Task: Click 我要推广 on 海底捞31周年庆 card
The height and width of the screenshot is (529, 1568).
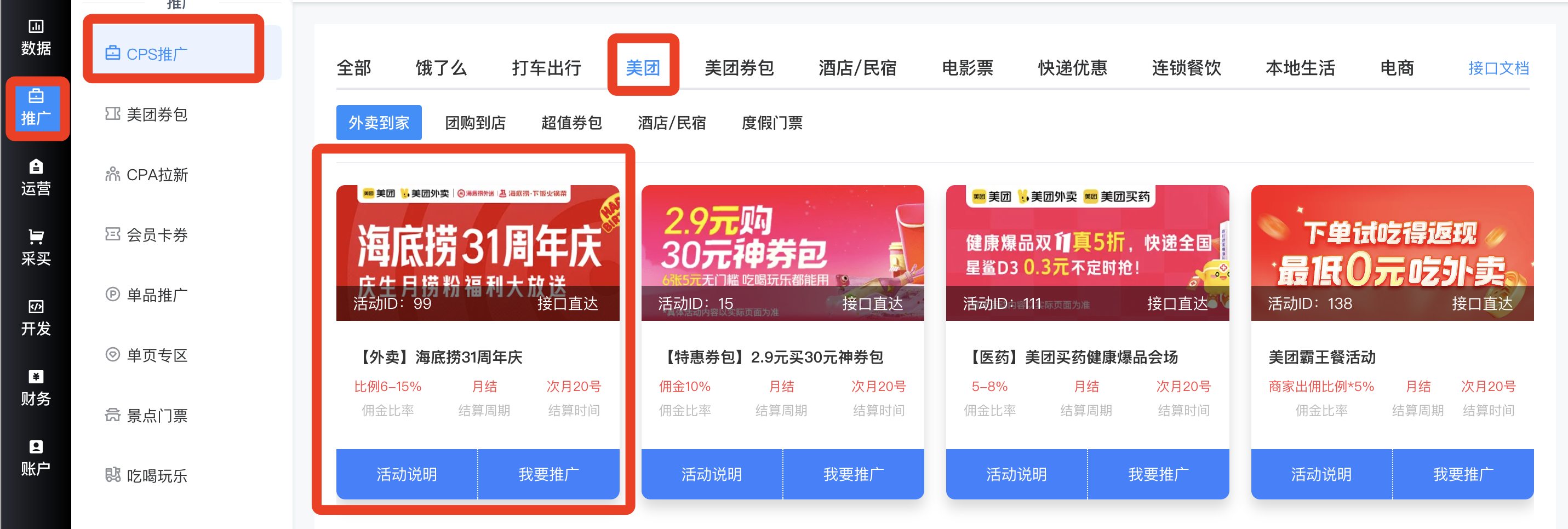Action: point(548,474)
